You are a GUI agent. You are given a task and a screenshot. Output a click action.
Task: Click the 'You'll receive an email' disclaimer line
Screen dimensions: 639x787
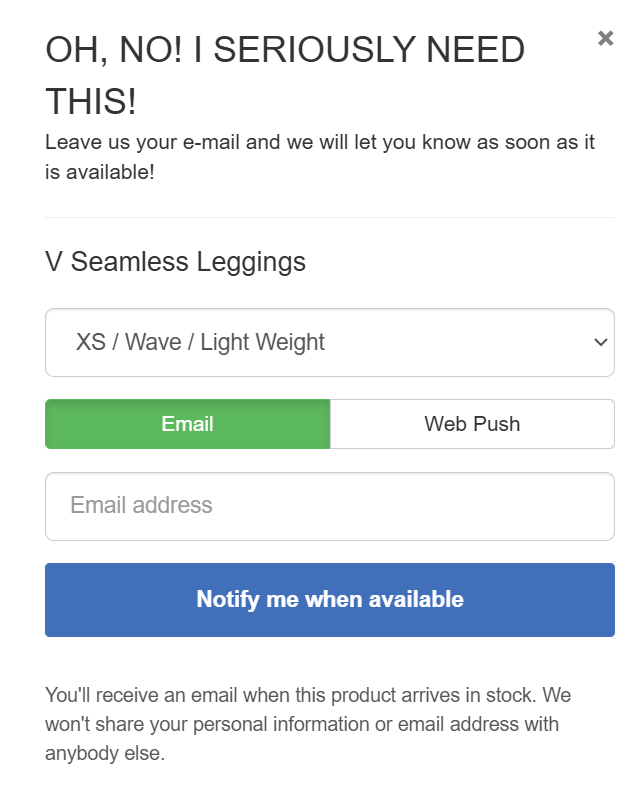[308, 695]
